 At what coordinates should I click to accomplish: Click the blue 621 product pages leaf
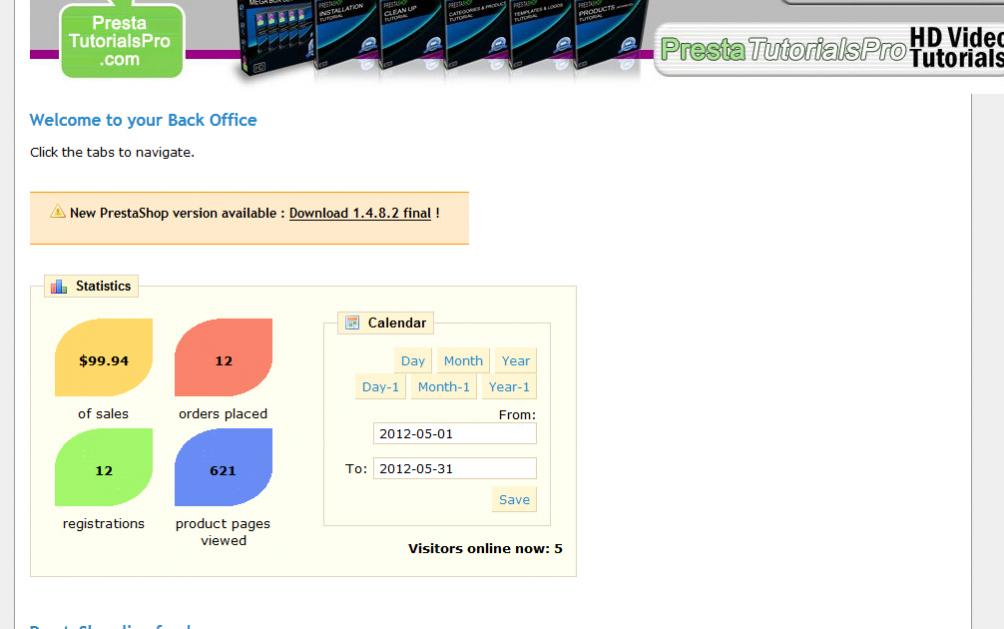pos(223,468)
